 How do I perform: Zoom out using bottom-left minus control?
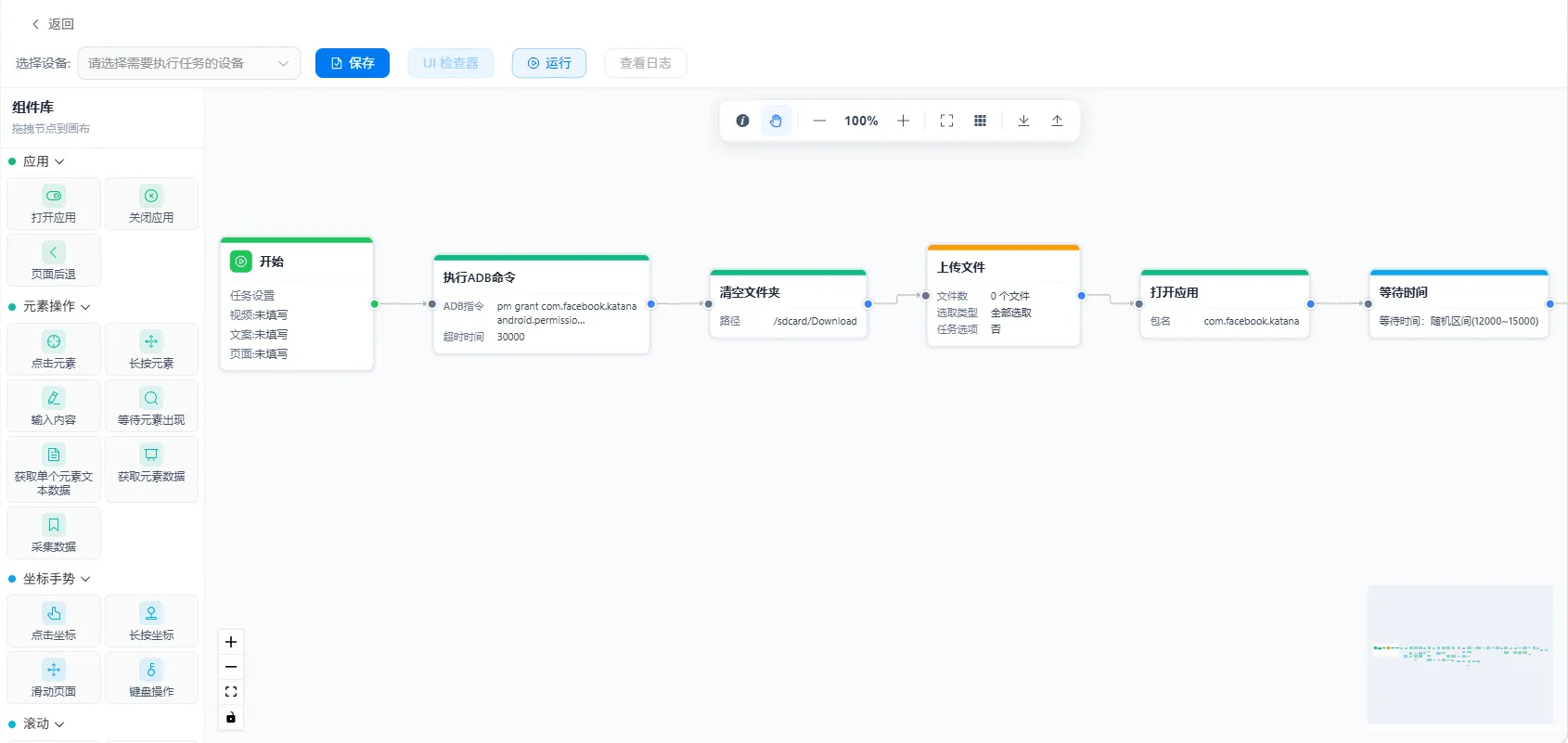tap(231, 667)
